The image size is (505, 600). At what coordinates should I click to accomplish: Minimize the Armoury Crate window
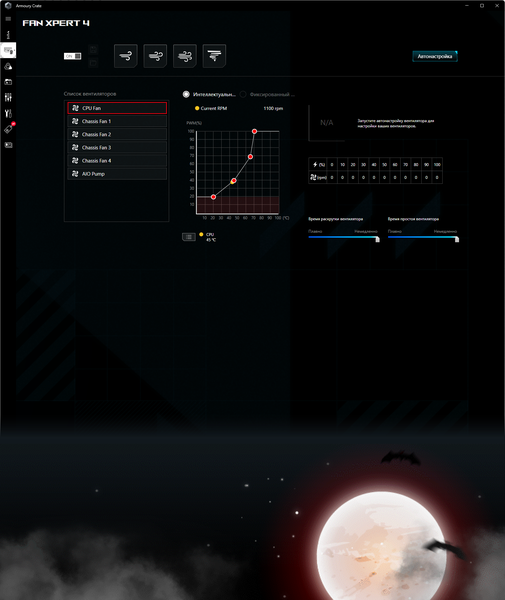(x=467, y=5)
